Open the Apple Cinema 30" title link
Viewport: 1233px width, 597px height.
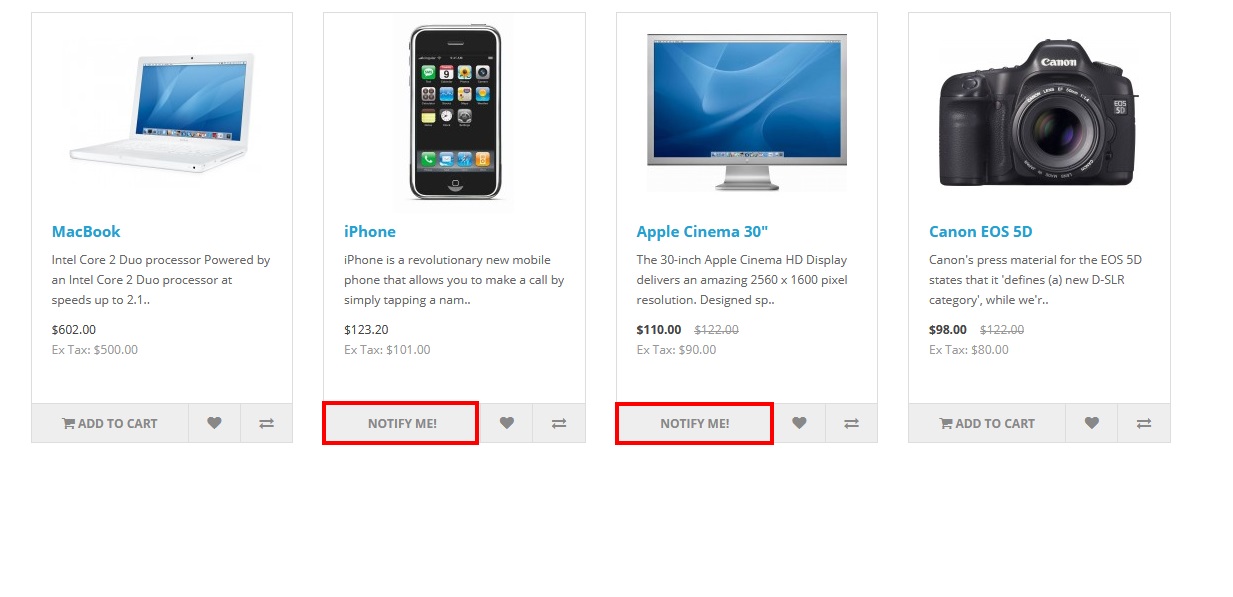pos(702,231)
